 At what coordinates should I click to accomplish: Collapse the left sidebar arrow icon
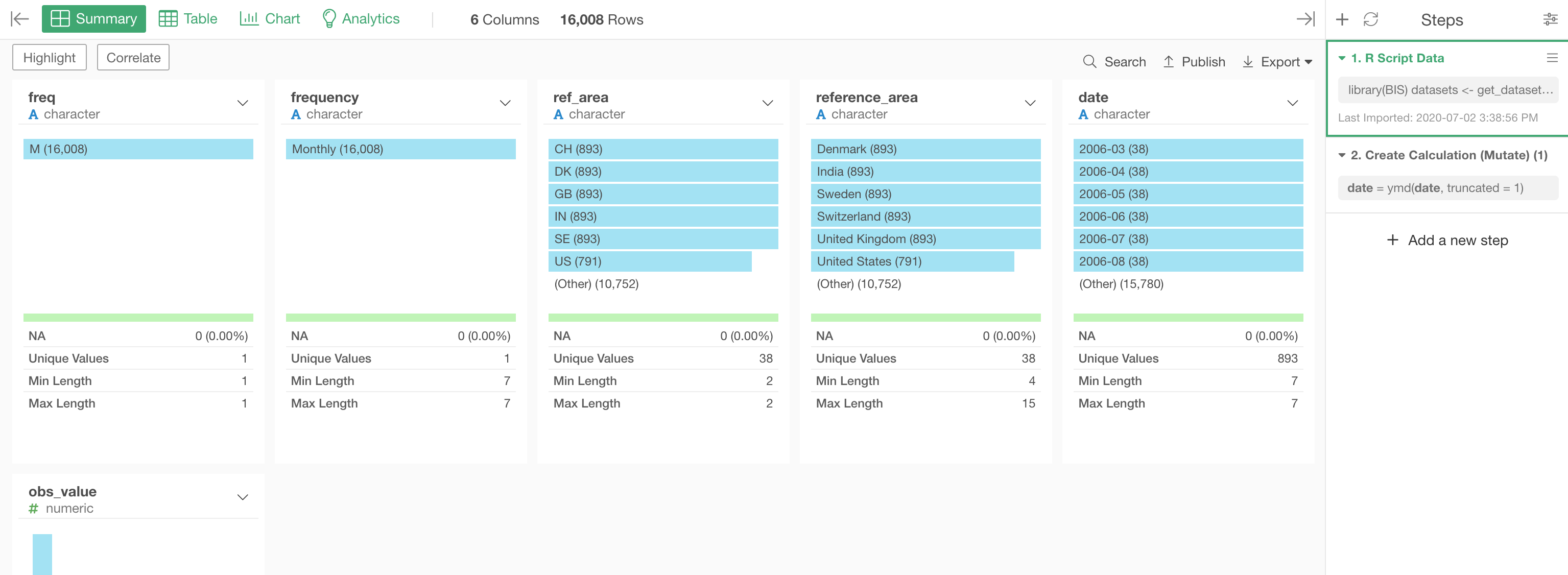click(x=20, y=19)
